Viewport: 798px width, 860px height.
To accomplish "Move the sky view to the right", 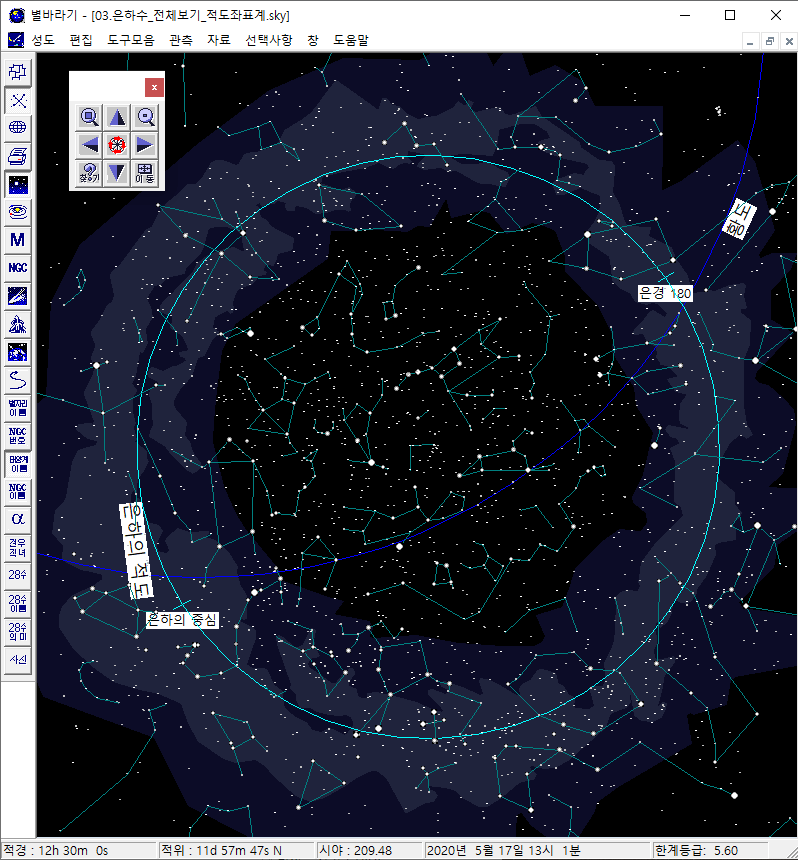I will [145, 145].
